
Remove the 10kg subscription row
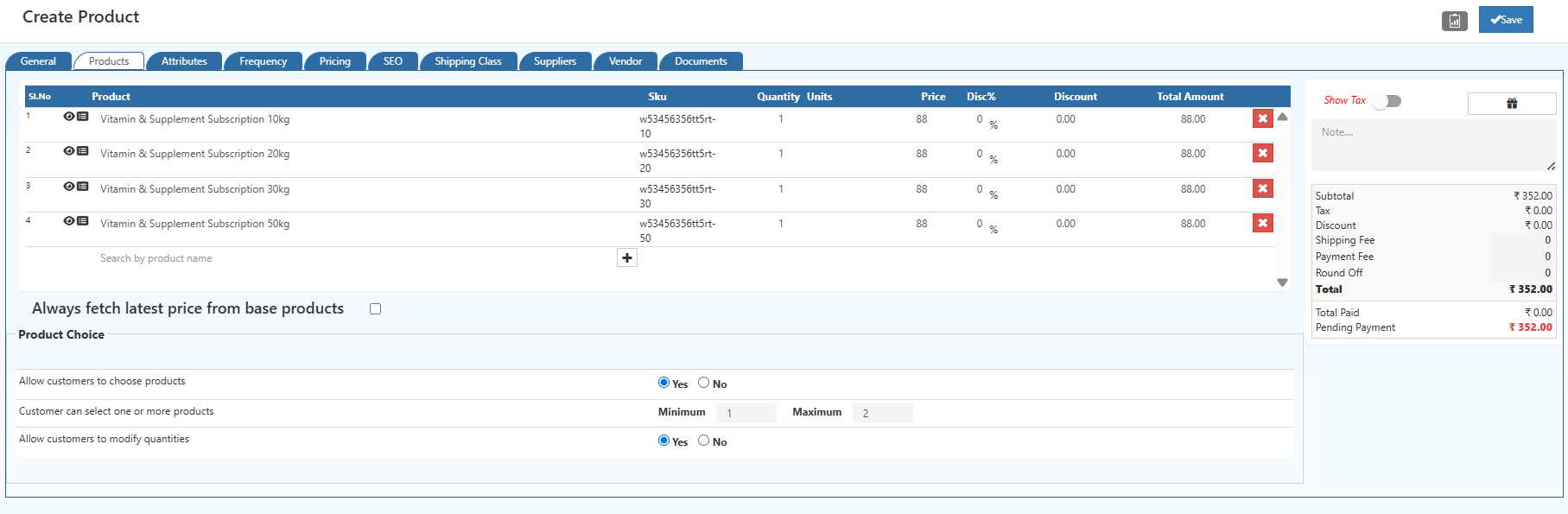(x=1263, y=118)
